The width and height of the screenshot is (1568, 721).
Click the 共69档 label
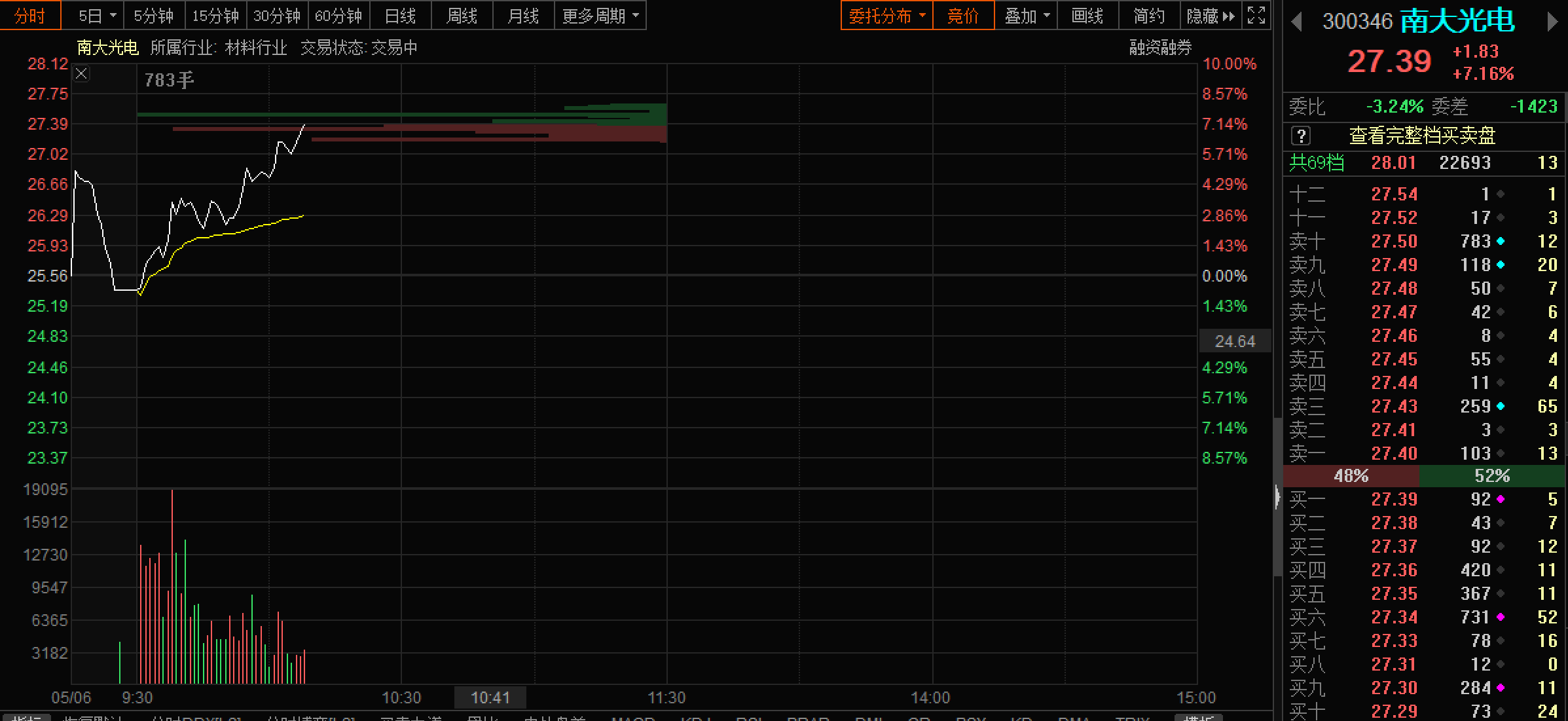tap(1317, 163)
